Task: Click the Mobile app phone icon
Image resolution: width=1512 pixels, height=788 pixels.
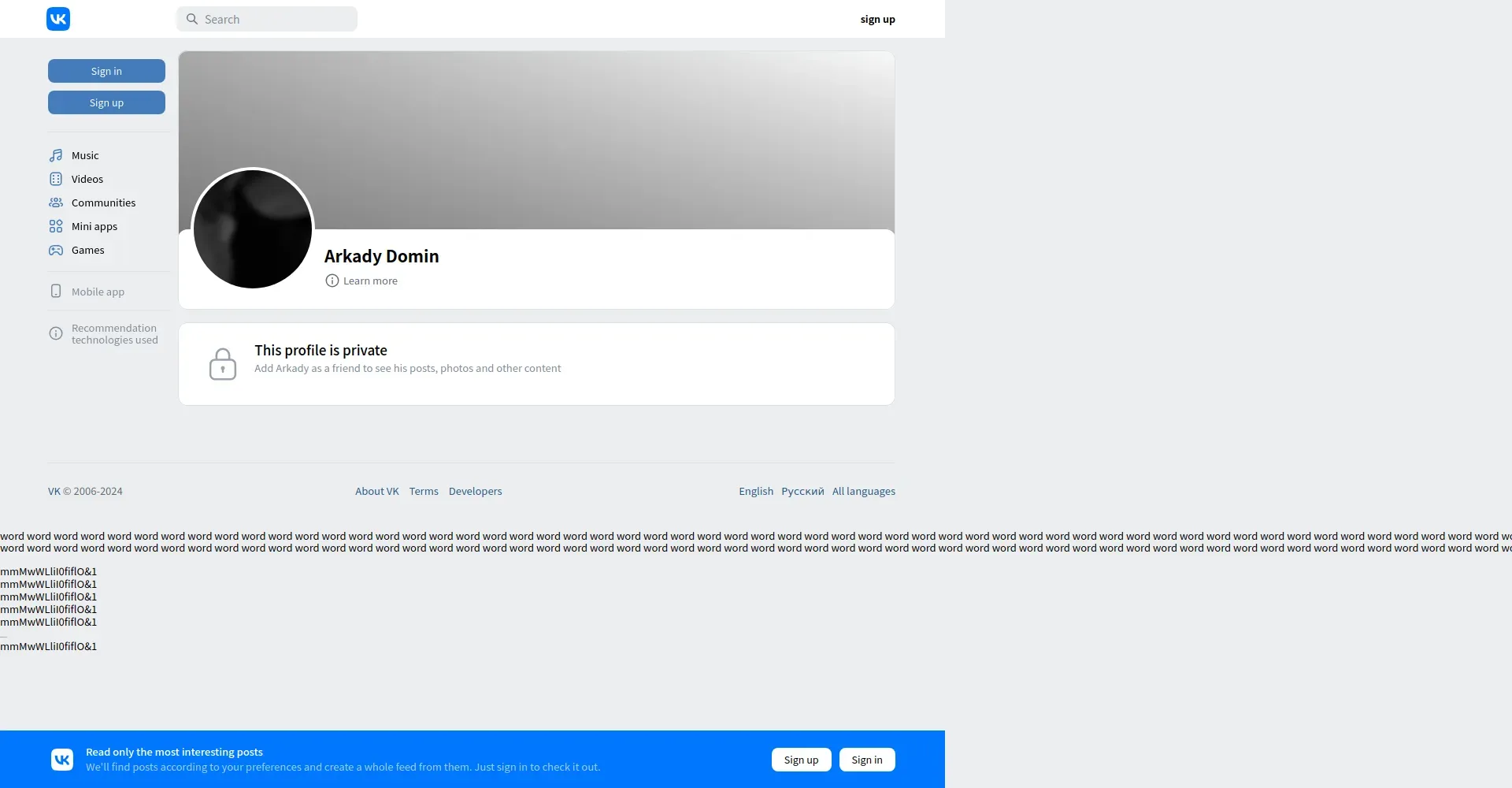Action: pyautogui.click(x=56, y=291)
